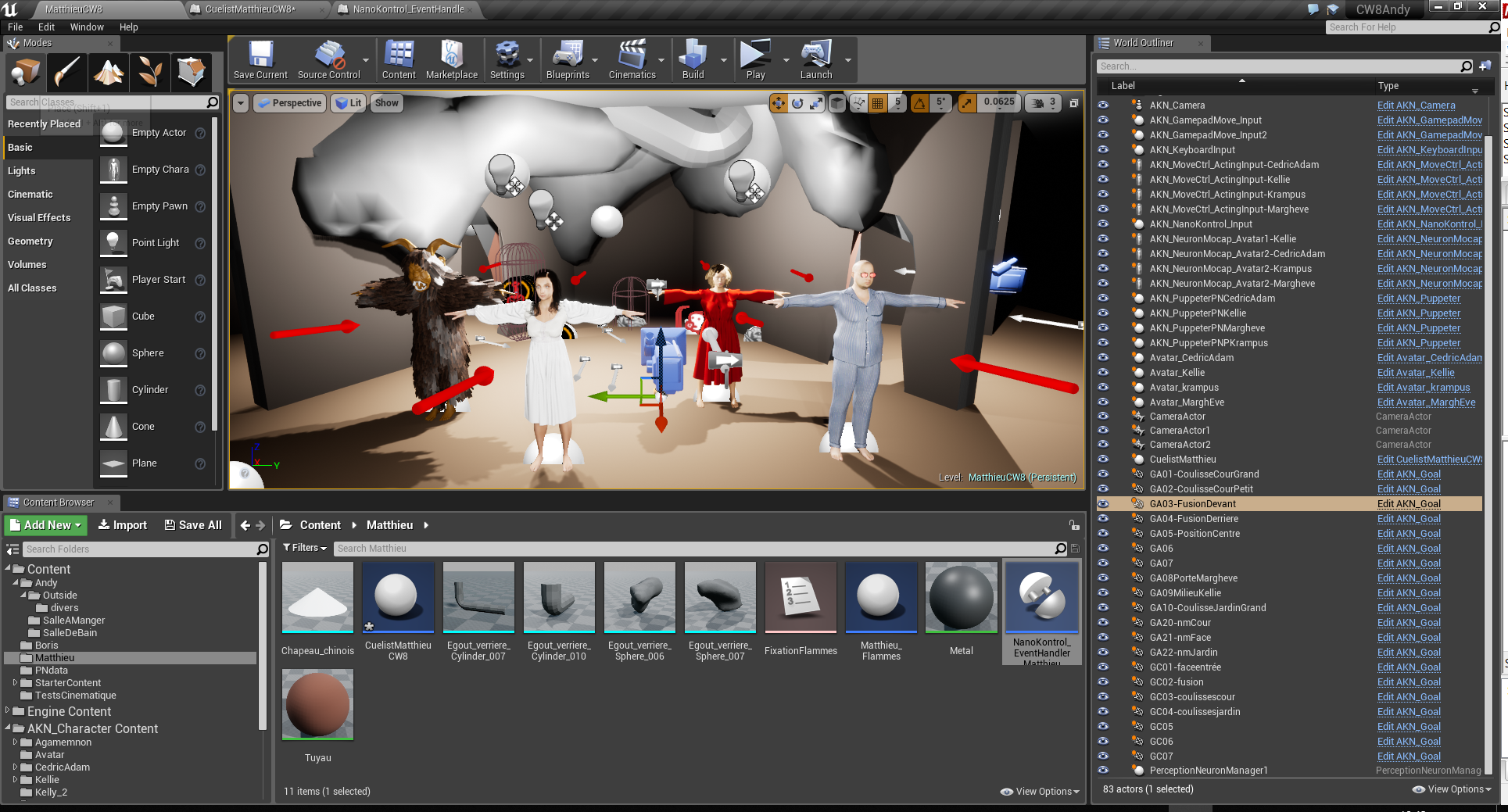
Task: Open Build options dropdown arrow
Action: (723, 60)
